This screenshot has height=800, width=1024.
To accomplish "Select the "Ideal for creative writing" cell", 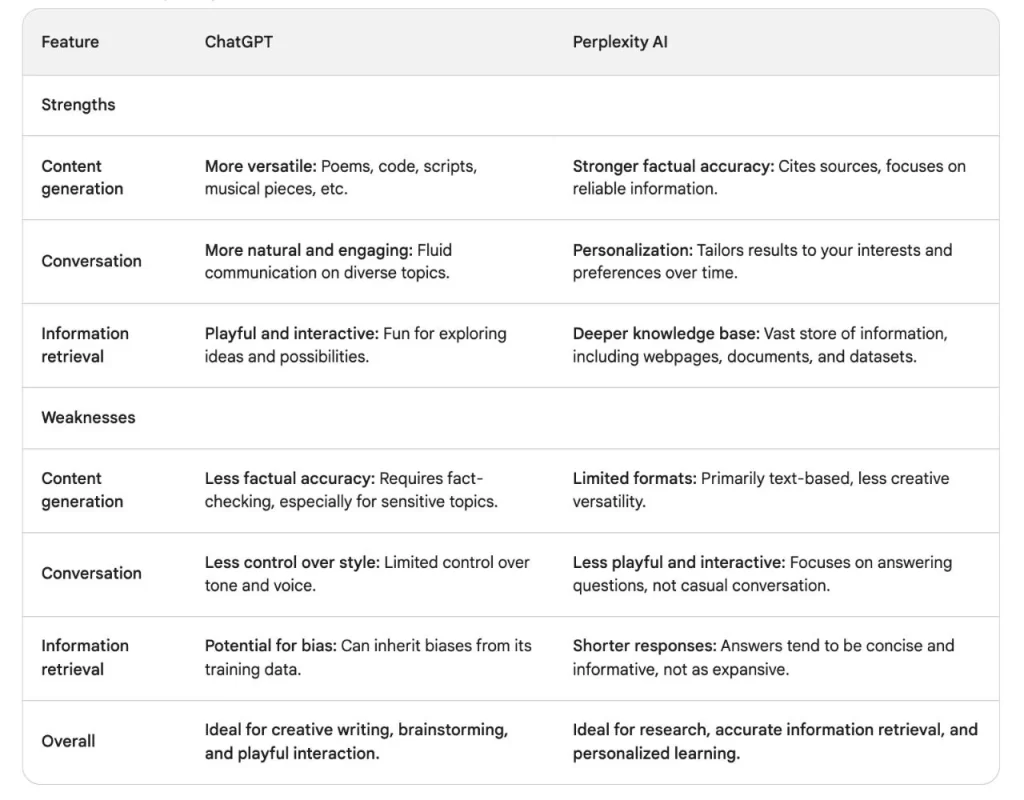I will pyautogui.click(x=356, y=741).
